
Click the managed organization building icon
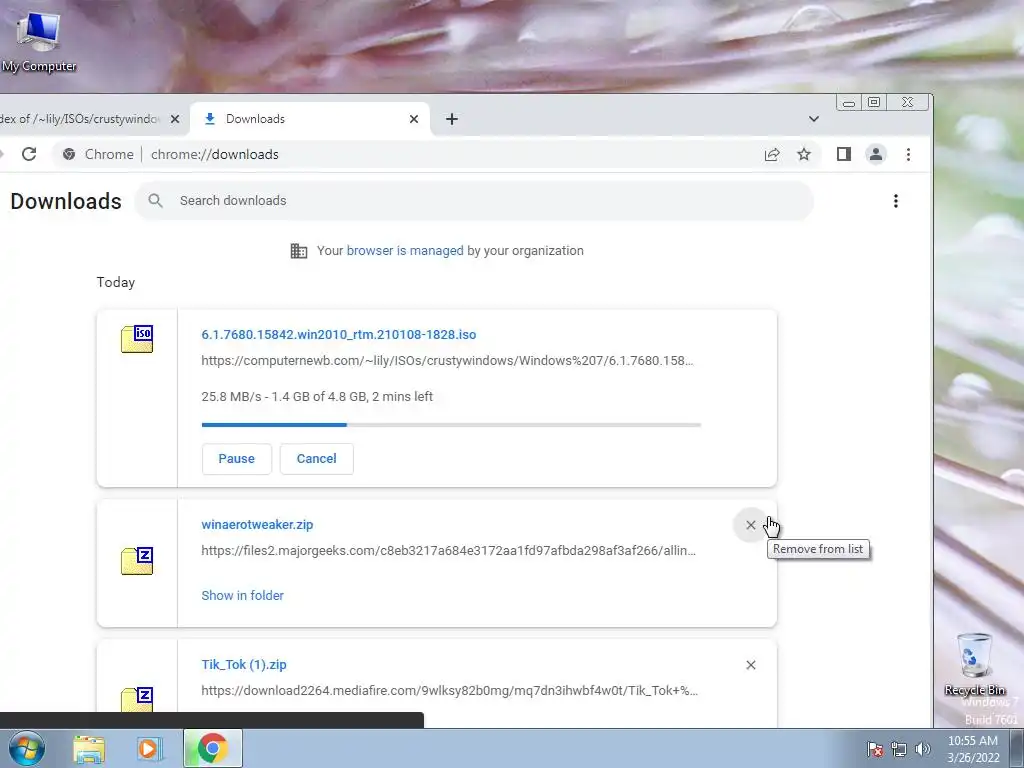tap(298, 251)
